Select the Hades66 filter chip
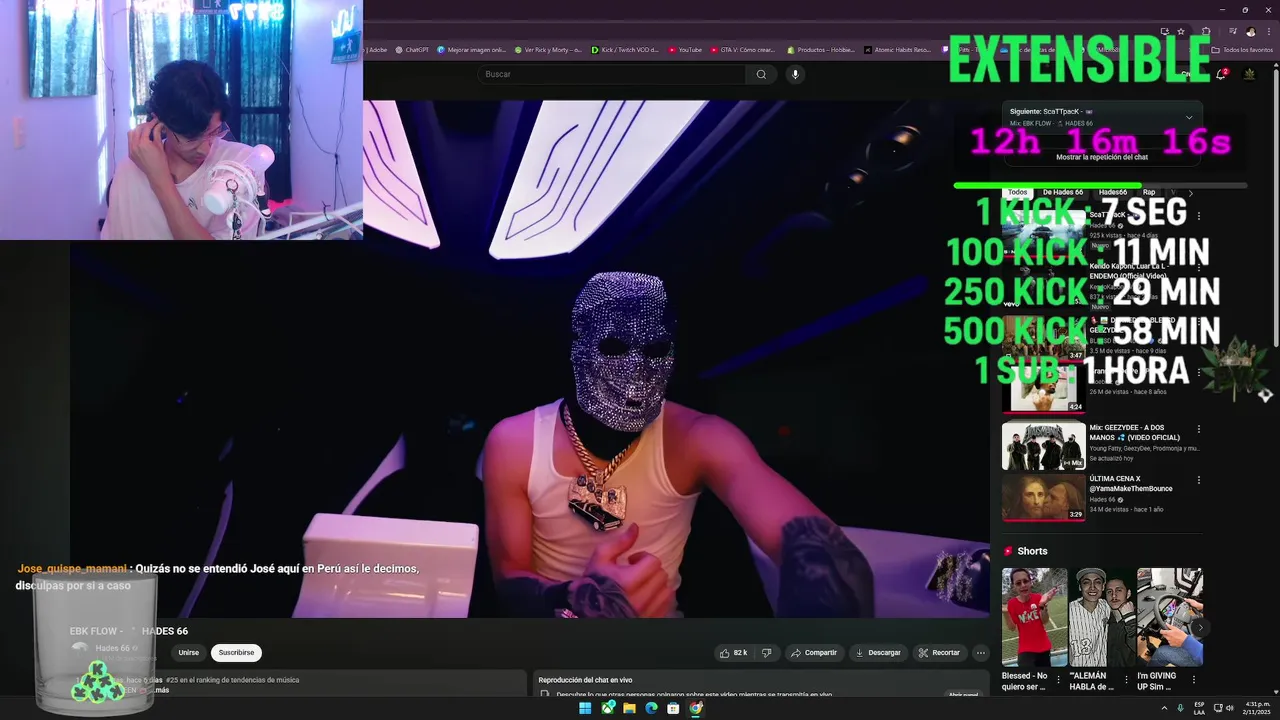Screen dimensions: 1280x720 tap(1113, 192)
